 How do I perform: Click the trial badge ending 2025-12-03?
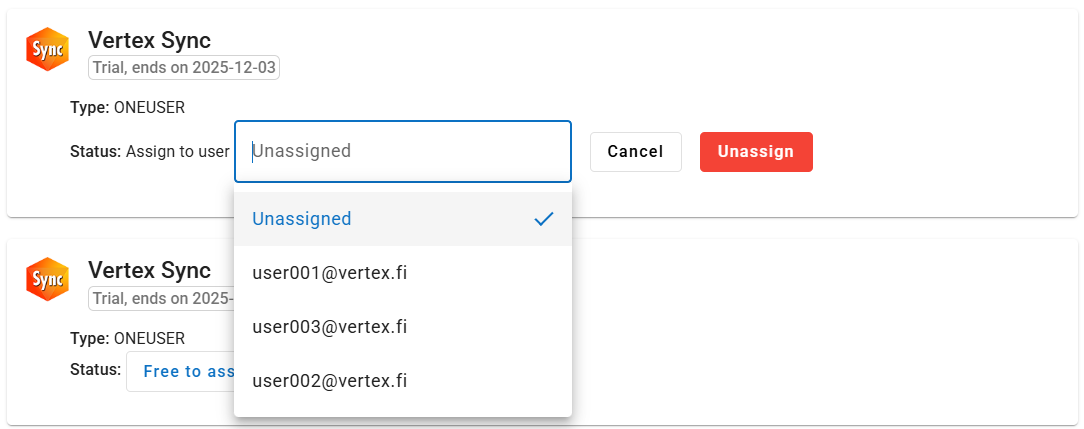click(184, 68)
